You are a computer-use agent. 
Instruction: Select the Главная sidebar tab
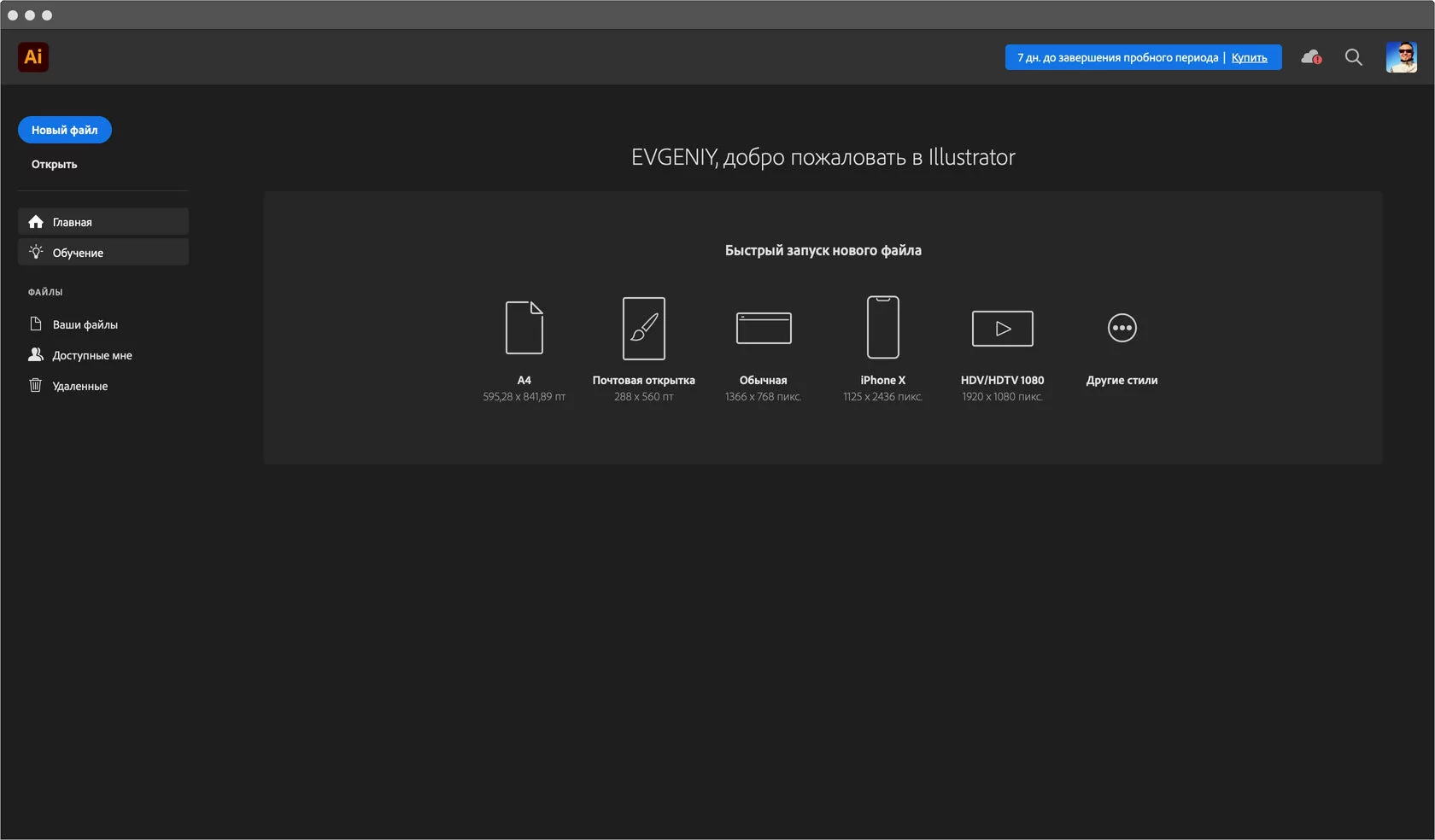pyautogui.click(x=103, y=222)
